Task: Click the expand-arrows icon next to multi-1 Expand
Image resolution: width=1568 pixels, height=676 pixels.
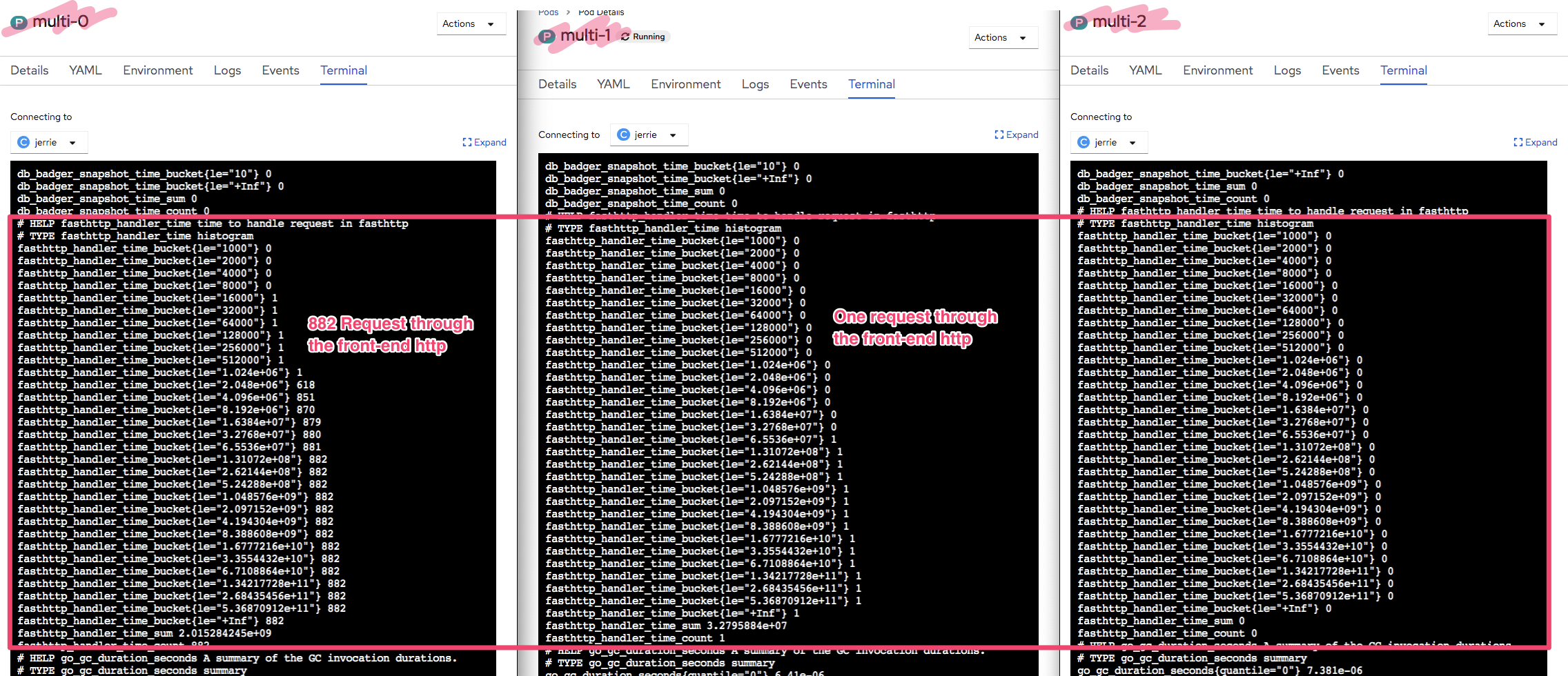Action: coord(998,135)
